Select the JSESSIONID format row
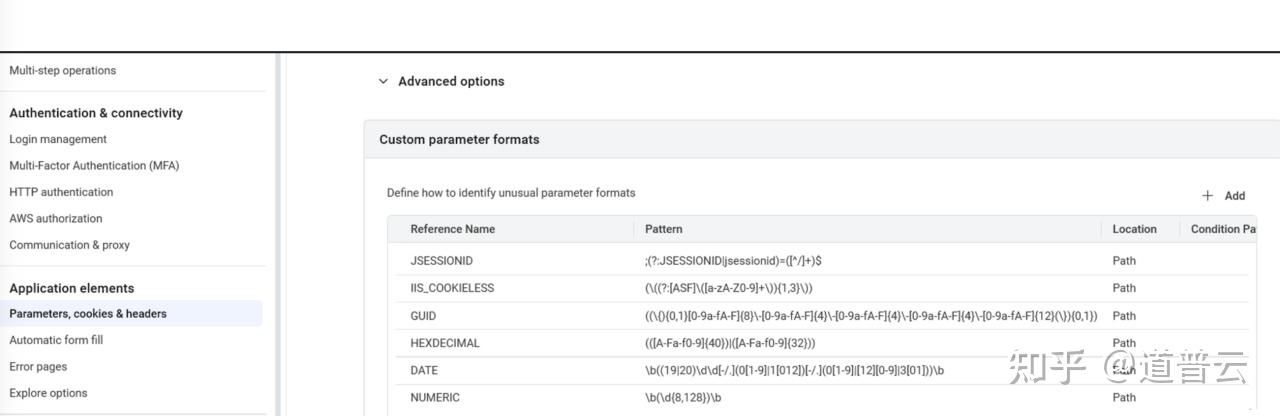Image resolution: width=1280 pixels, height=416 pixels. (x=441, y=261)
